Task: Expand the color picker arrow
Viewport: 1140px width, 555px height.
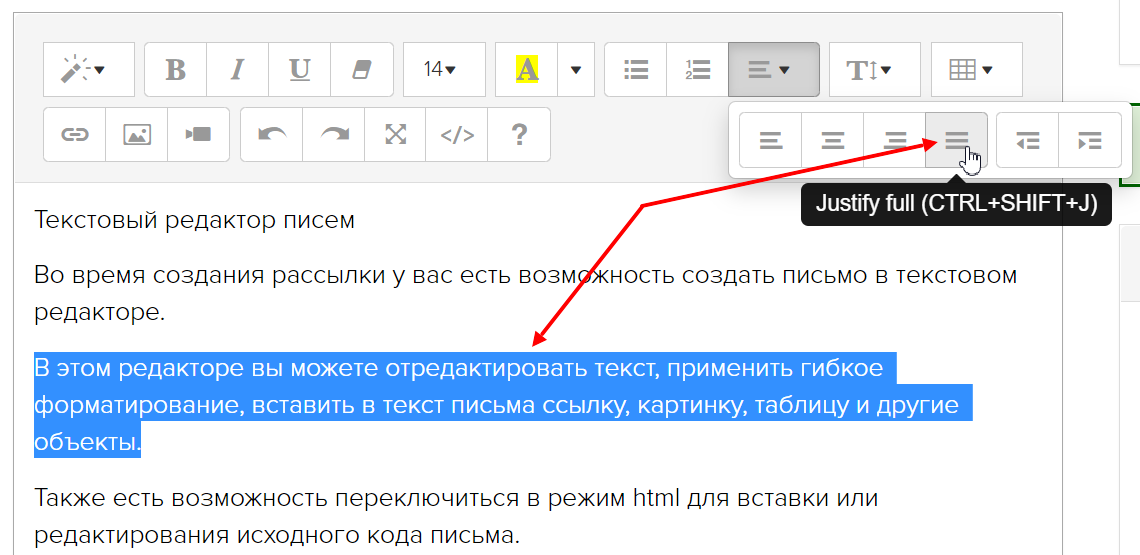Action: (x=576, y=69)
